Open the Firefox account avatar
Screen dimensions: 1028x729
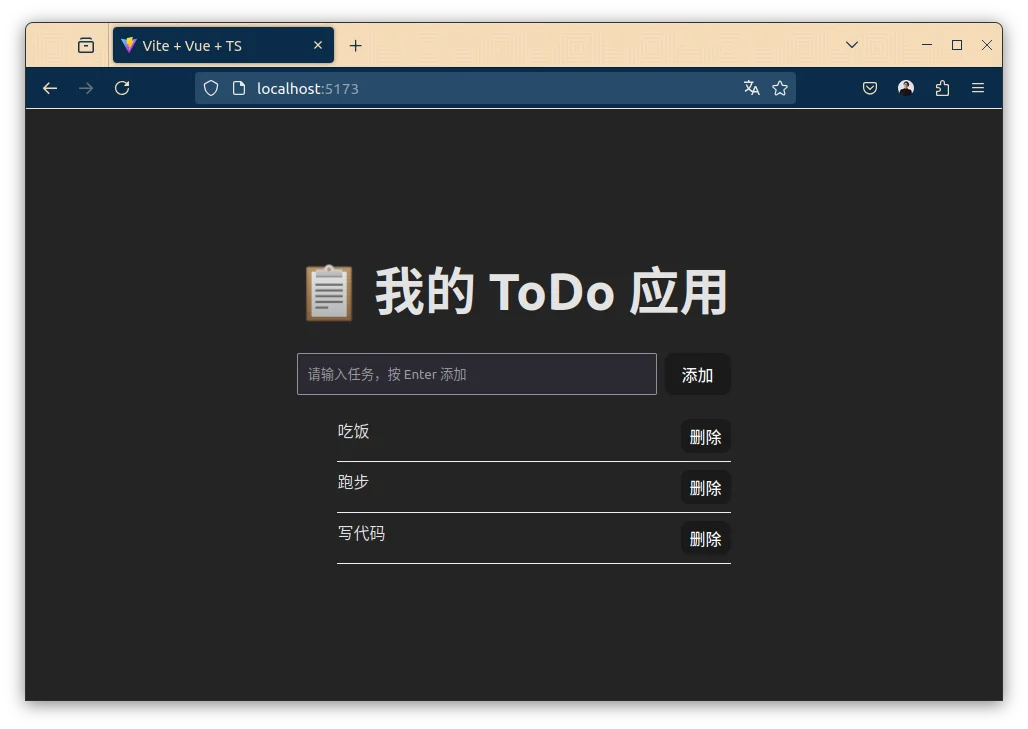tap(906, 88)
